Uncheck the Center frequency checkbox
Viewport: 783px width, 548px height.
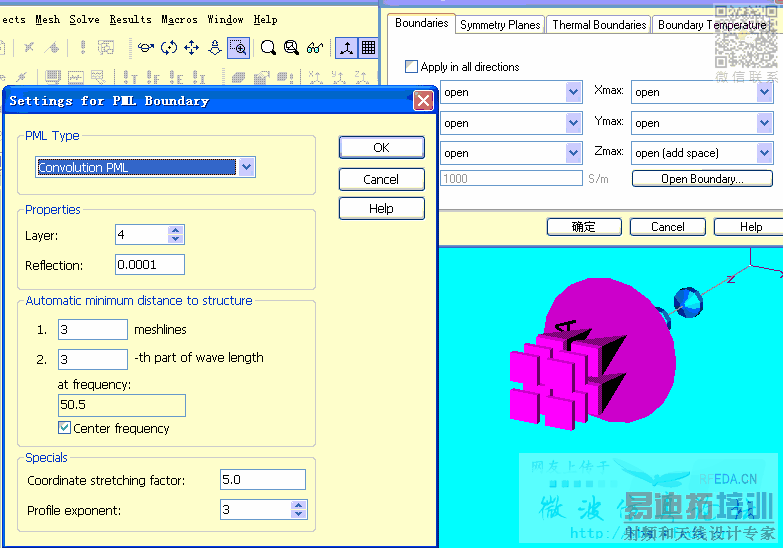pyautogui.click(x=64, y=428)
